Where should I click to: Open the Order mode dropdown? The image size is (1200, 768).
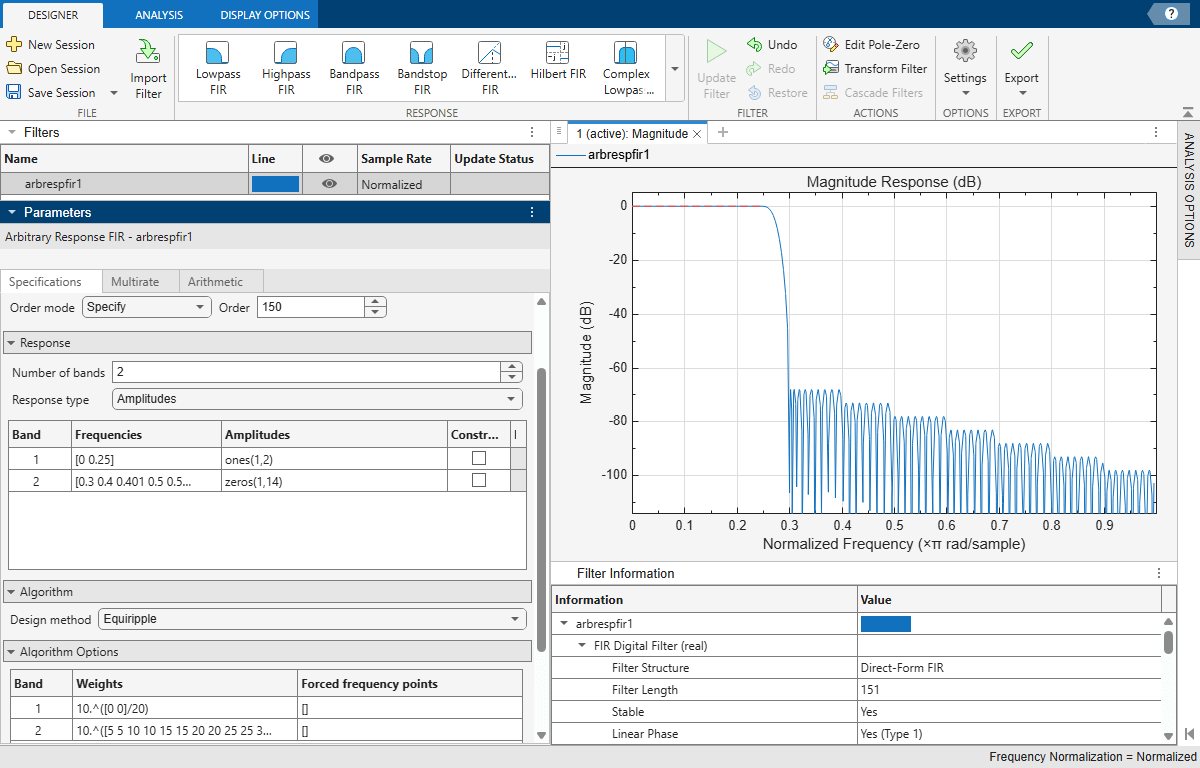147,307
